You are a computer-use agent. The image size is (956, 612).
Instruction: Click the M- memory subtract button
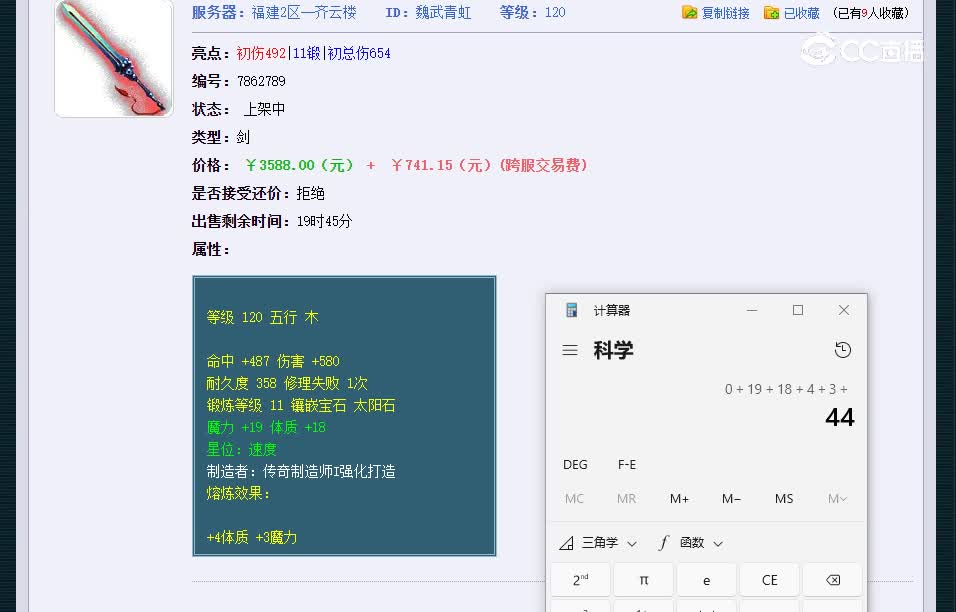[x=731, y=499]
